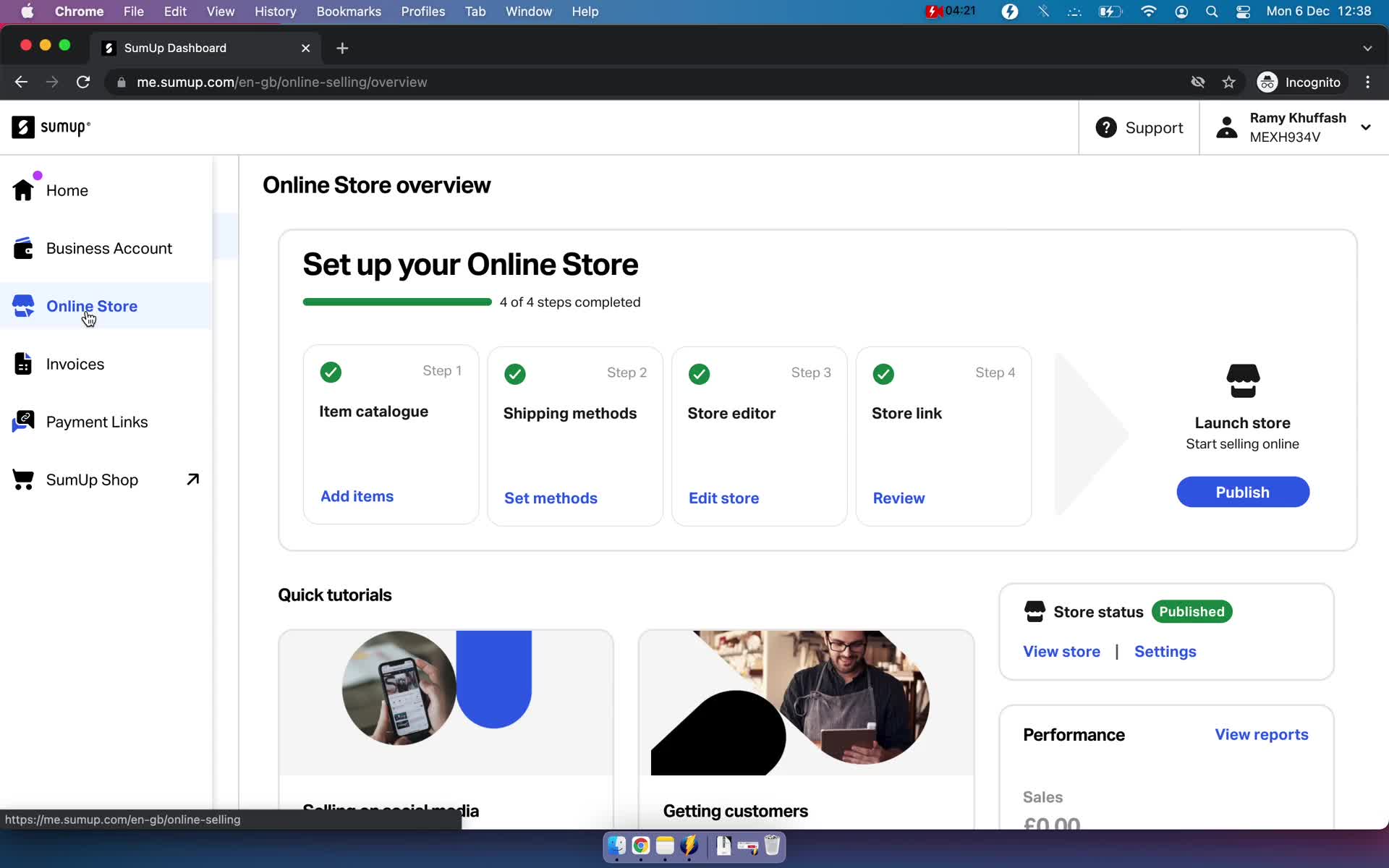Open Business Account wallet icon
Viewport: 1389px width, 868px height.
[x=23, y=248]
